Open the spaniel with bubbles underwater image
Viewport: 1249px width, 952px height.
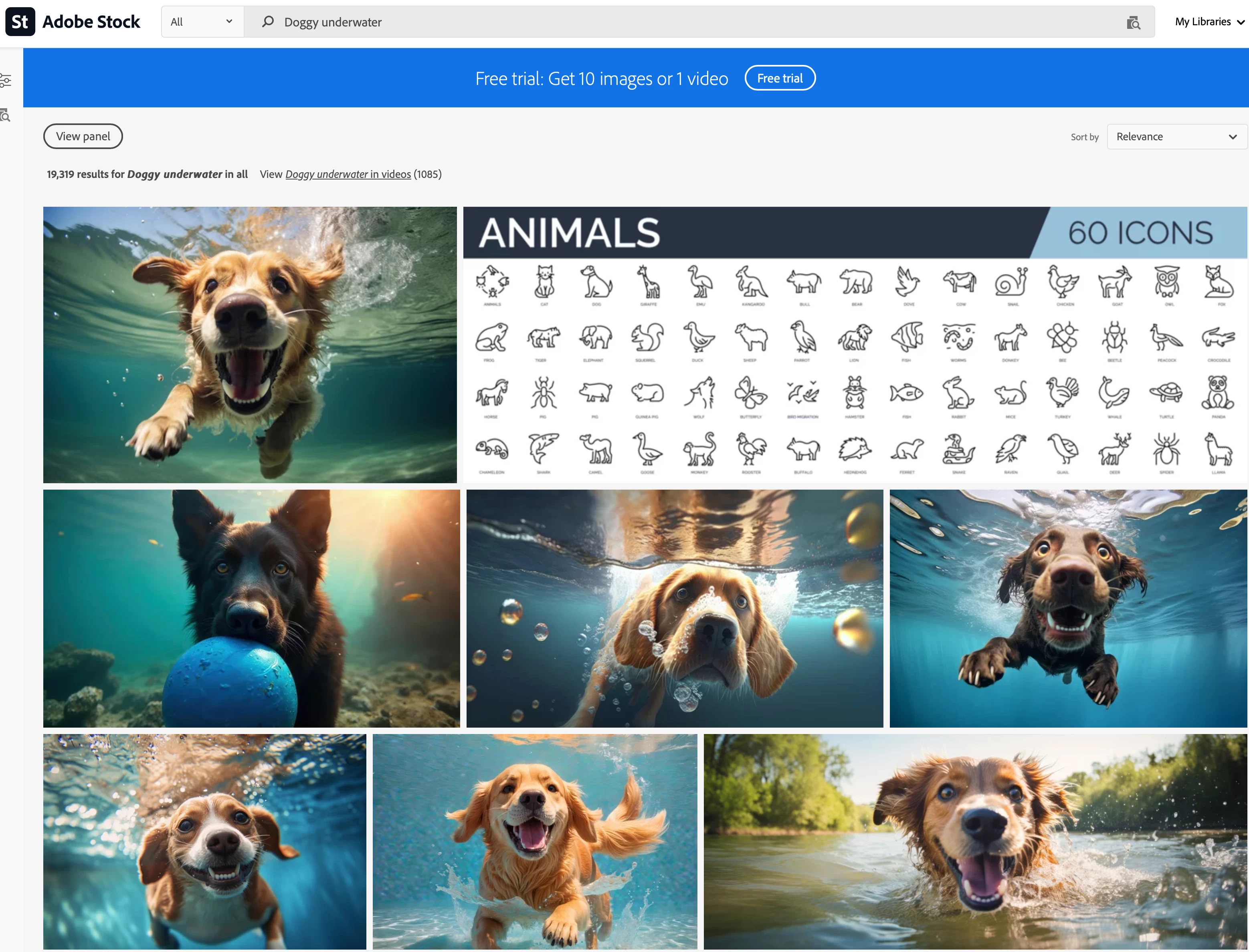(674, 608)
